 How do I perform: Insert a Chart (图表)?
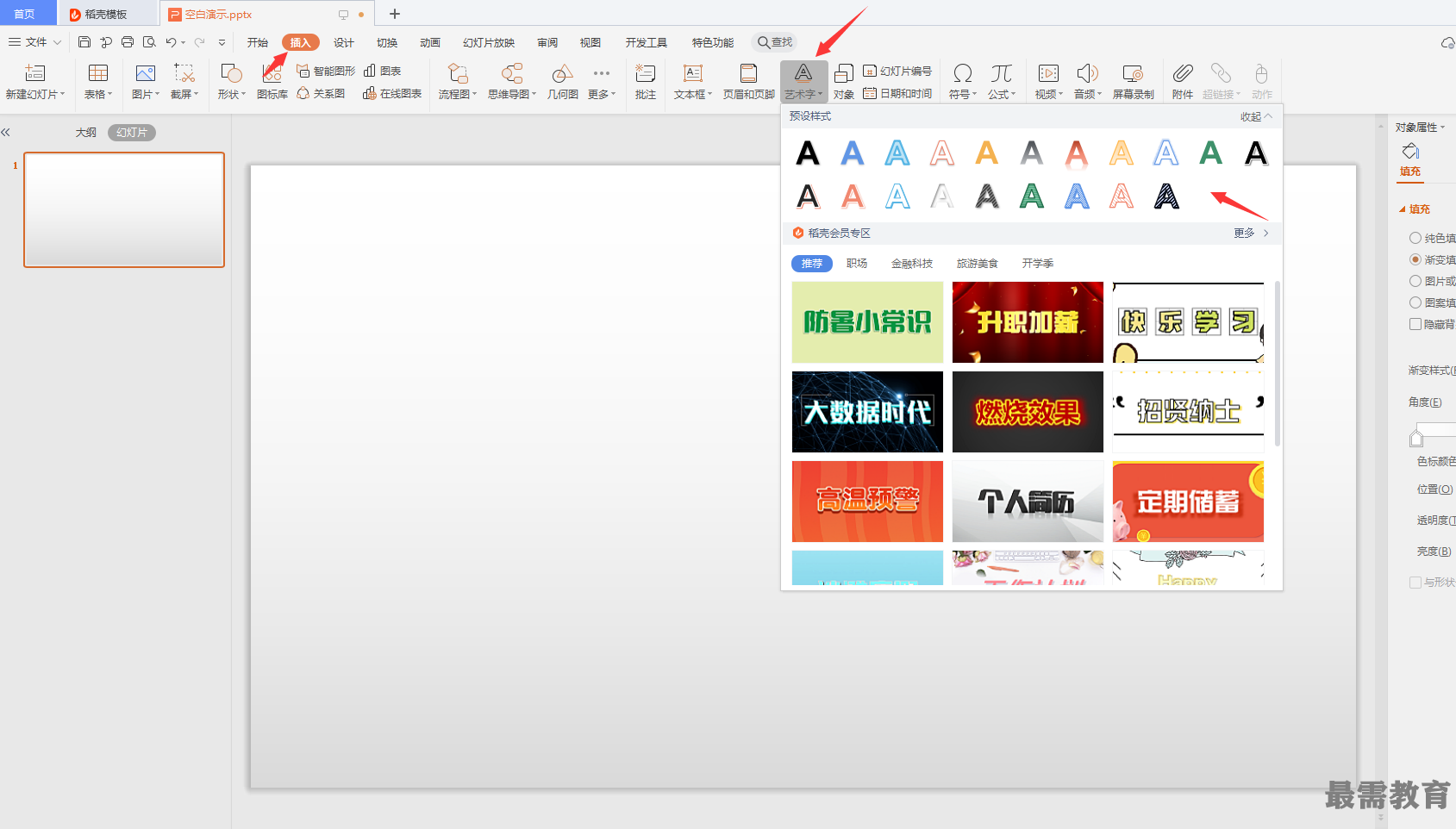(x=383, y=71)
